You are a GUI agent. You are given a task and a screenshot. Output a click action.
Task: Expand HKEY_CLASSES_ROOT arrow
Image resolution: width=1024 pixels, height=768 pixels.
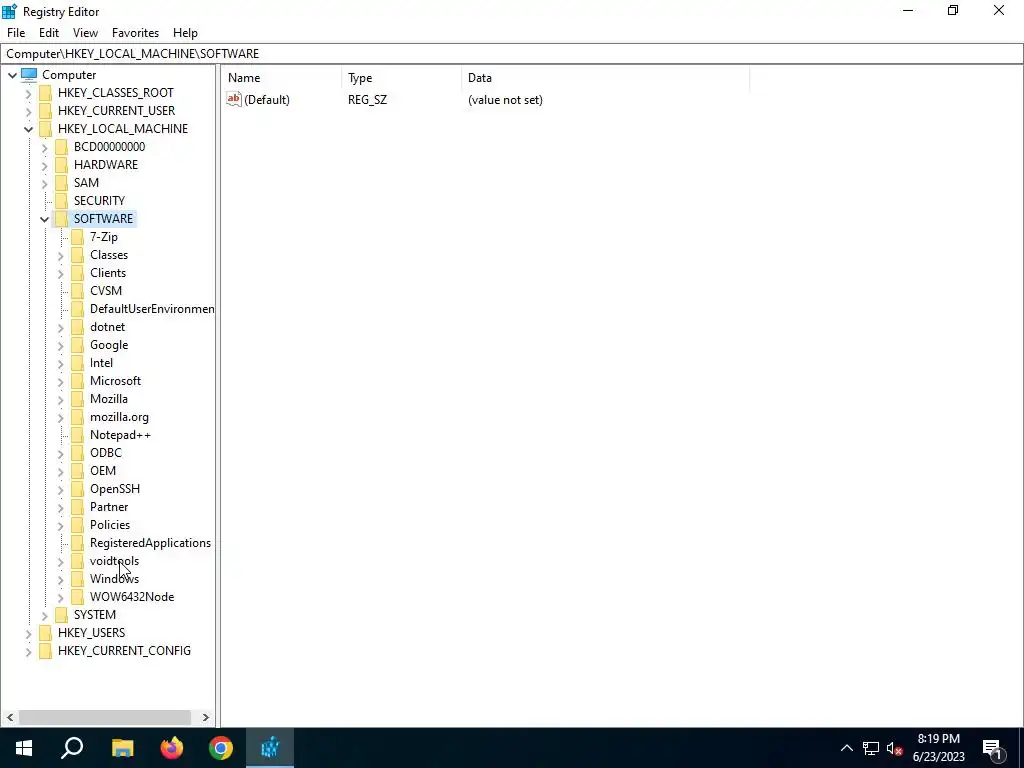(x=28, y=93)
